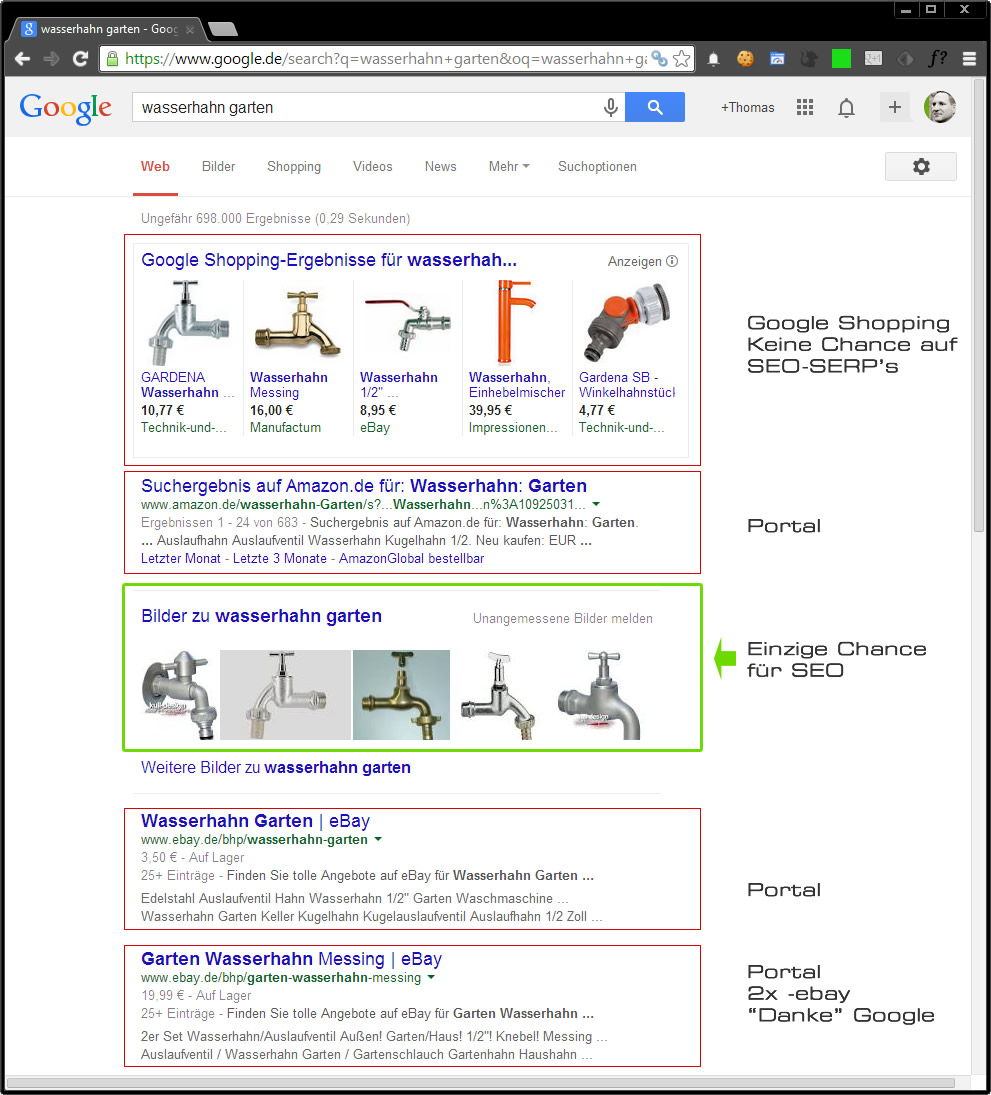991x1095 pixels.
Task: Close the wasserhahn garten browser tab
Action: coord(190,29)
